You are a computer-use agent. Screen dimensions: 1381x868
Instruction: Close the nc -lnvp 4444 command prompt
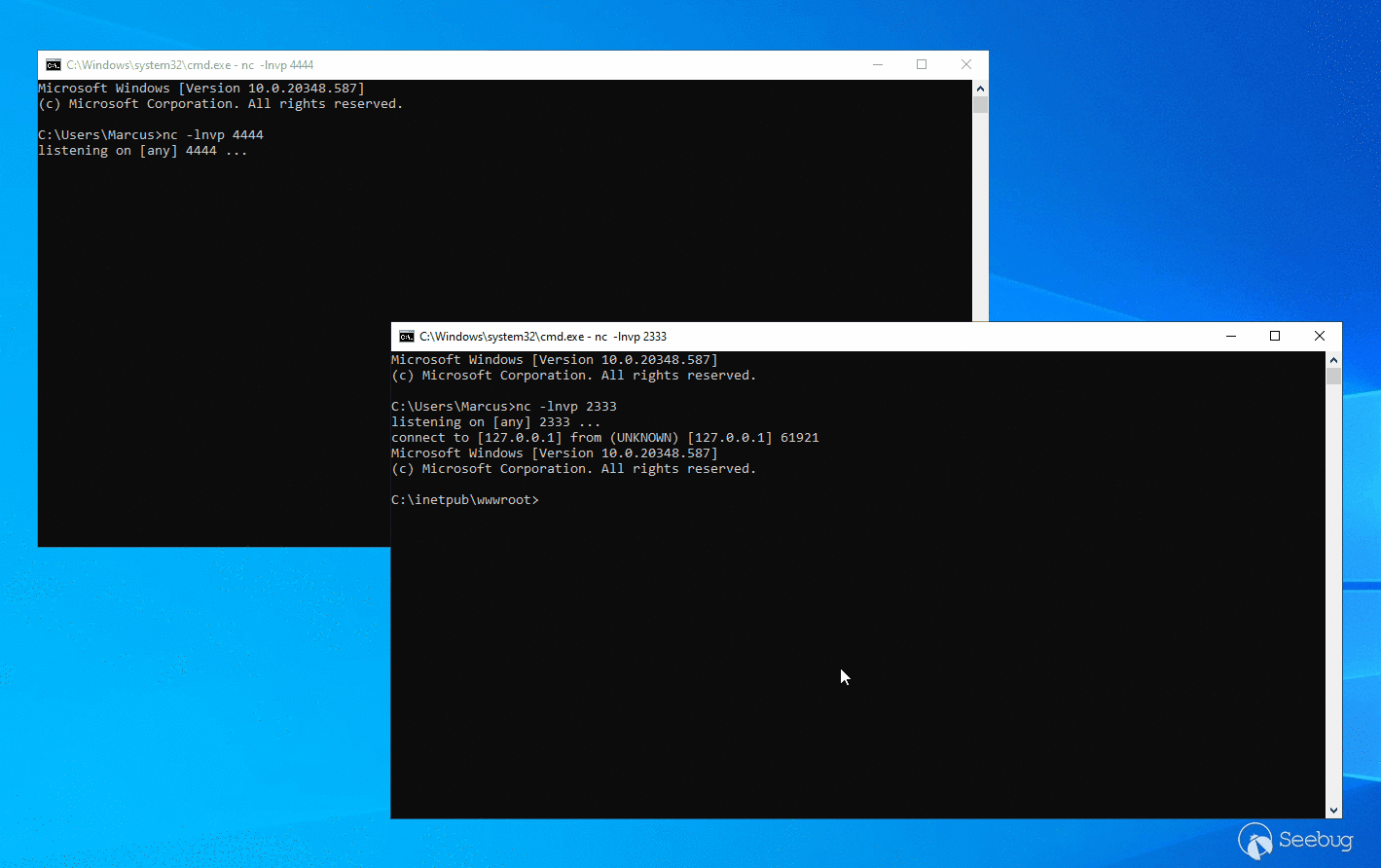tap(965, 65)
